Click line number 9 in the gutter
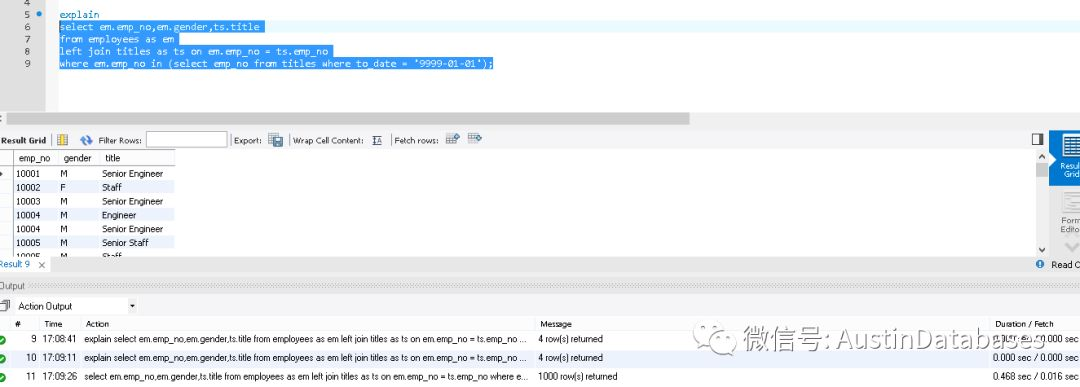The height and width of the screenshot is (387, 1080). click(28, 63)
